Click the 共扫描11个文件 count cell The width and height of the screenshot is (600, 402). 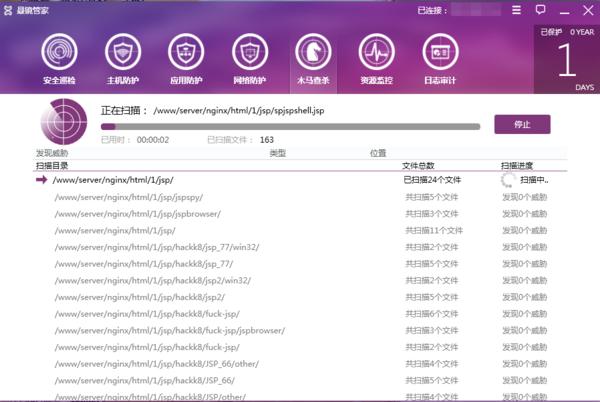(x=434, y=231)
